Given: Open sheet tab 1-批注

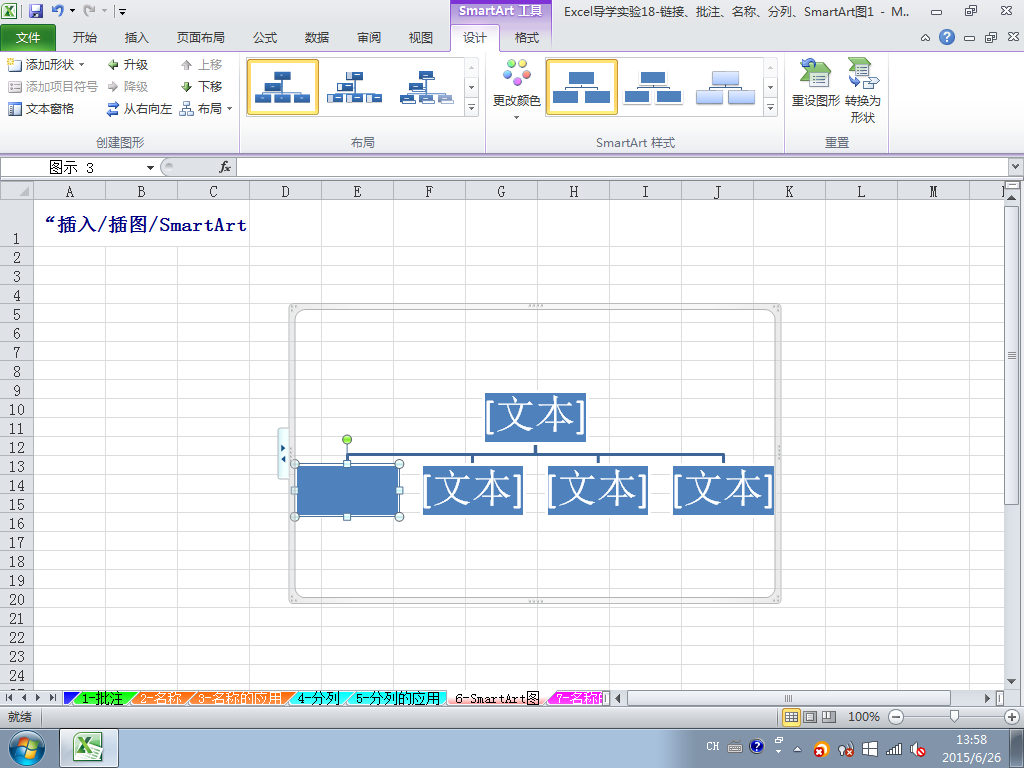Looking at the screenshot, I should click(101, 698).
